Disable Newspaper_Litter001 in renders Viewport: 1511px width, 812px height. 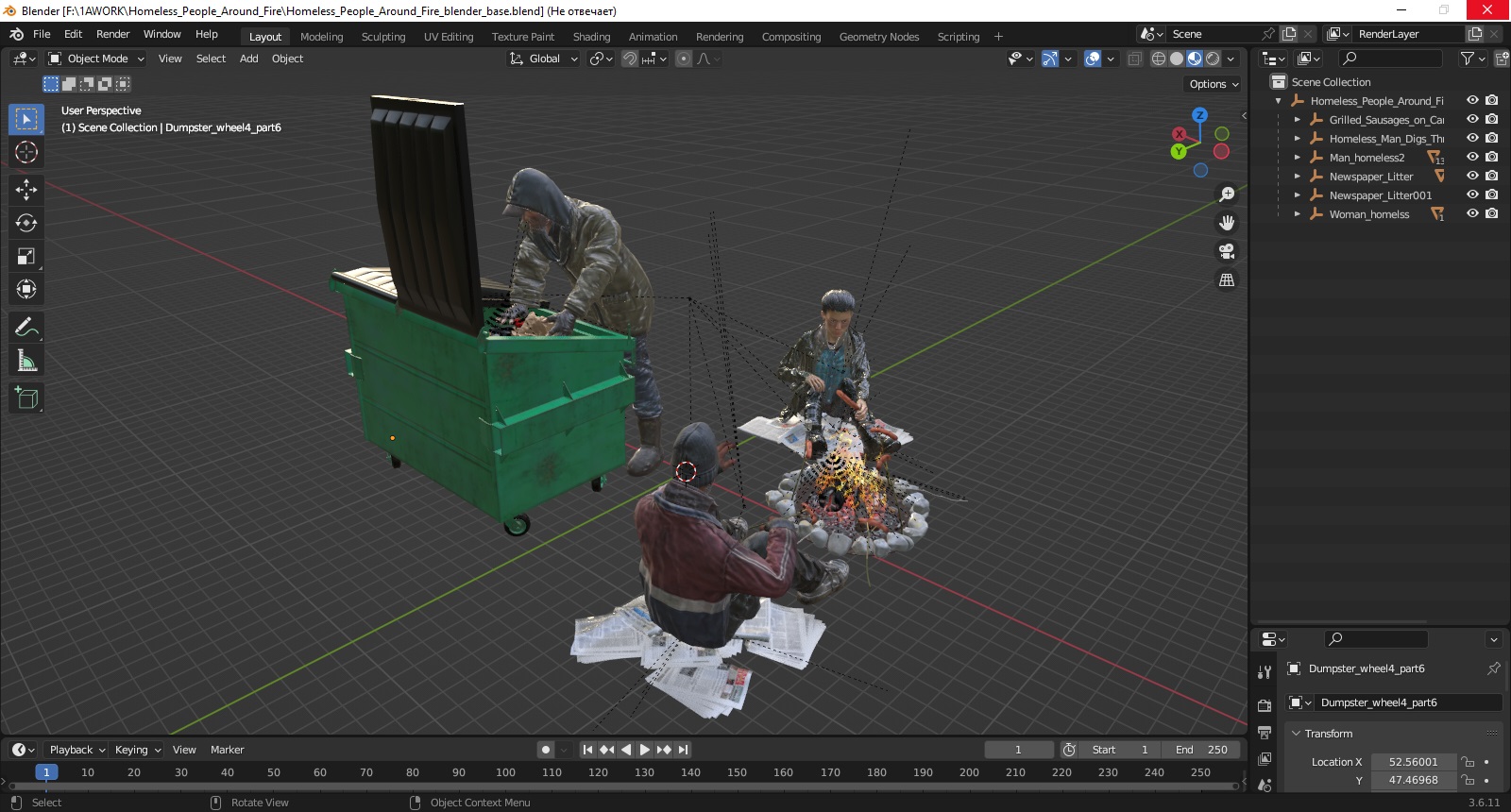pyautogui.click(x=1491, y=195)
